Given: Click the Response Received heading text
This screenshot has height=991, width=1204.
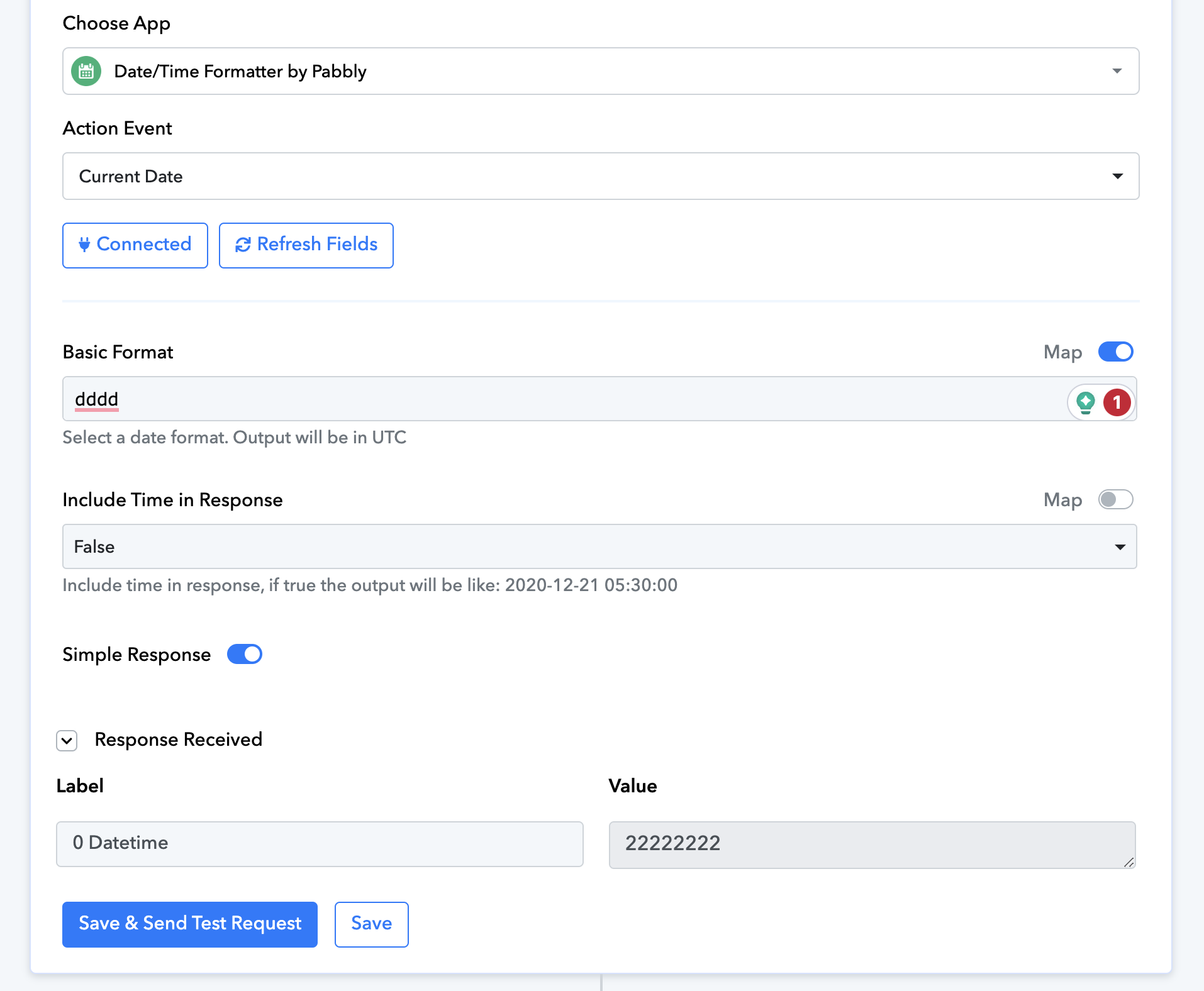Looking at the screenshot, I should (179, 739).
